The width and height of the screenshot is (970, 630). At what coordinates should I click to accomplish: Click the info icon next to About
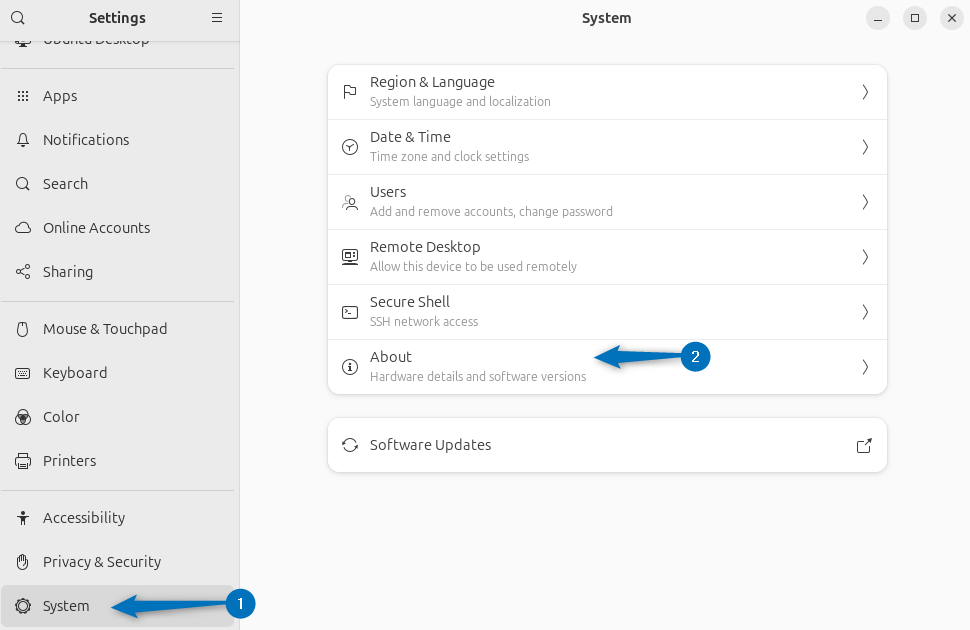(x=349, y=366)
